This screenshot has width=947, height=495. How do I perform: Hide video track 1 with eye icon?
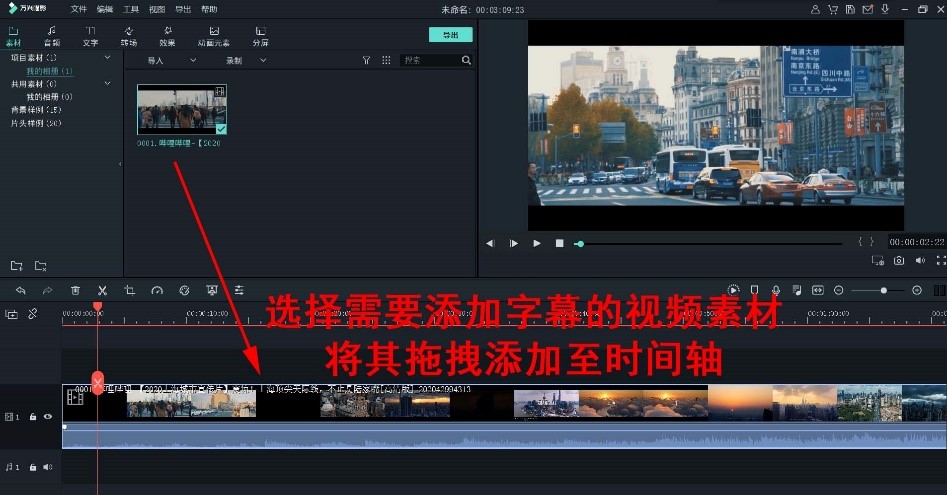[x=48, y=417]
